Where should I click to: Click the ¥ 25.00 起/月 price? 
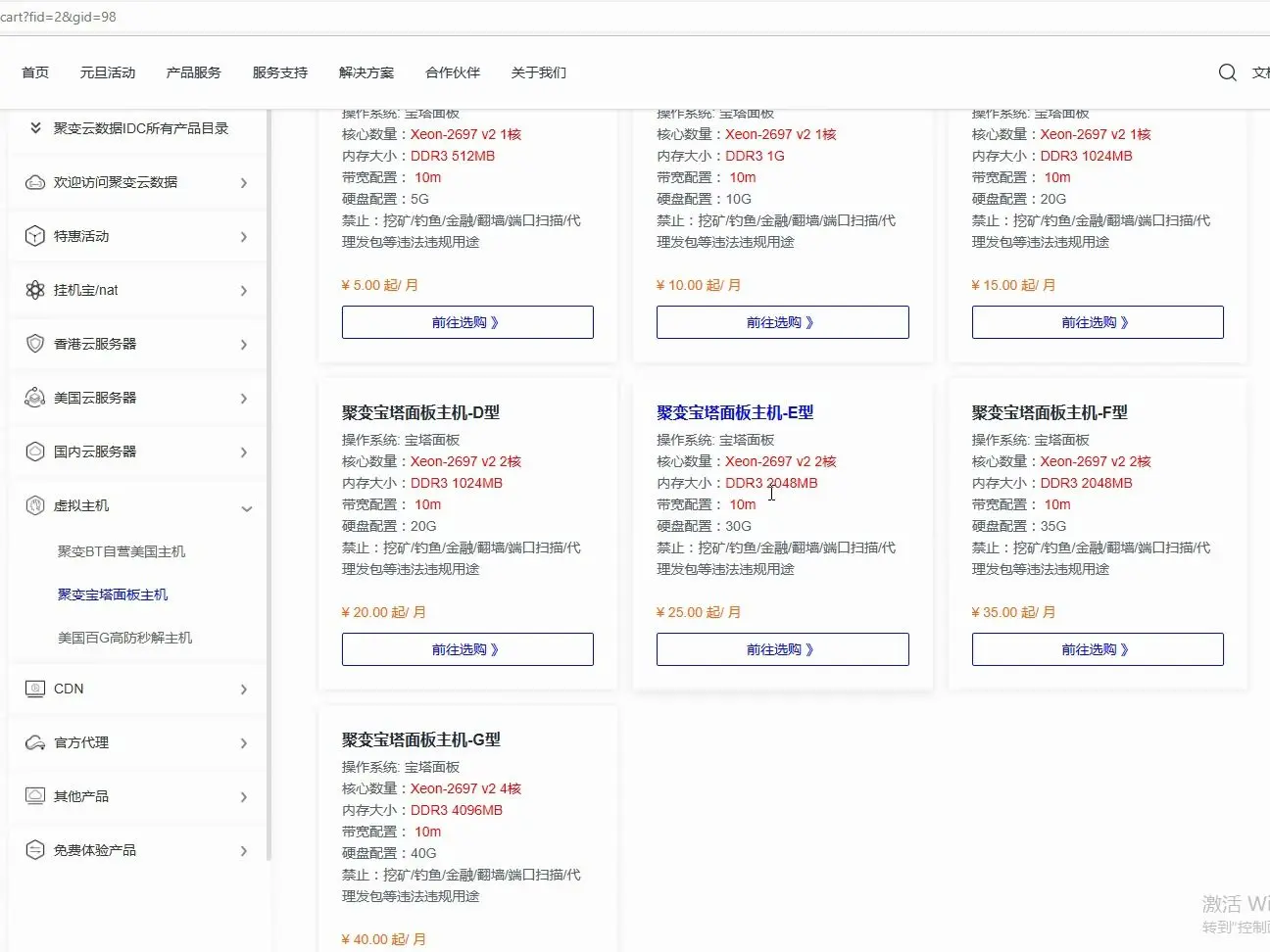pyautogui.click(x=699, y=612)
